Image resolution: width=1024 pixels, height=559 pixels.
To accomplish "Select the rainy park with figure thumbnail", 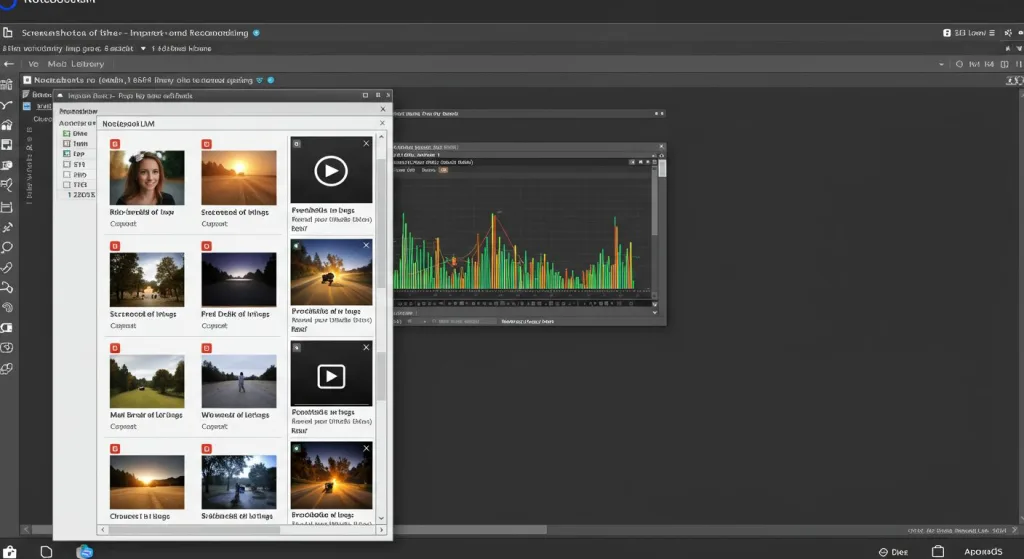I will [x=239, y=482].
